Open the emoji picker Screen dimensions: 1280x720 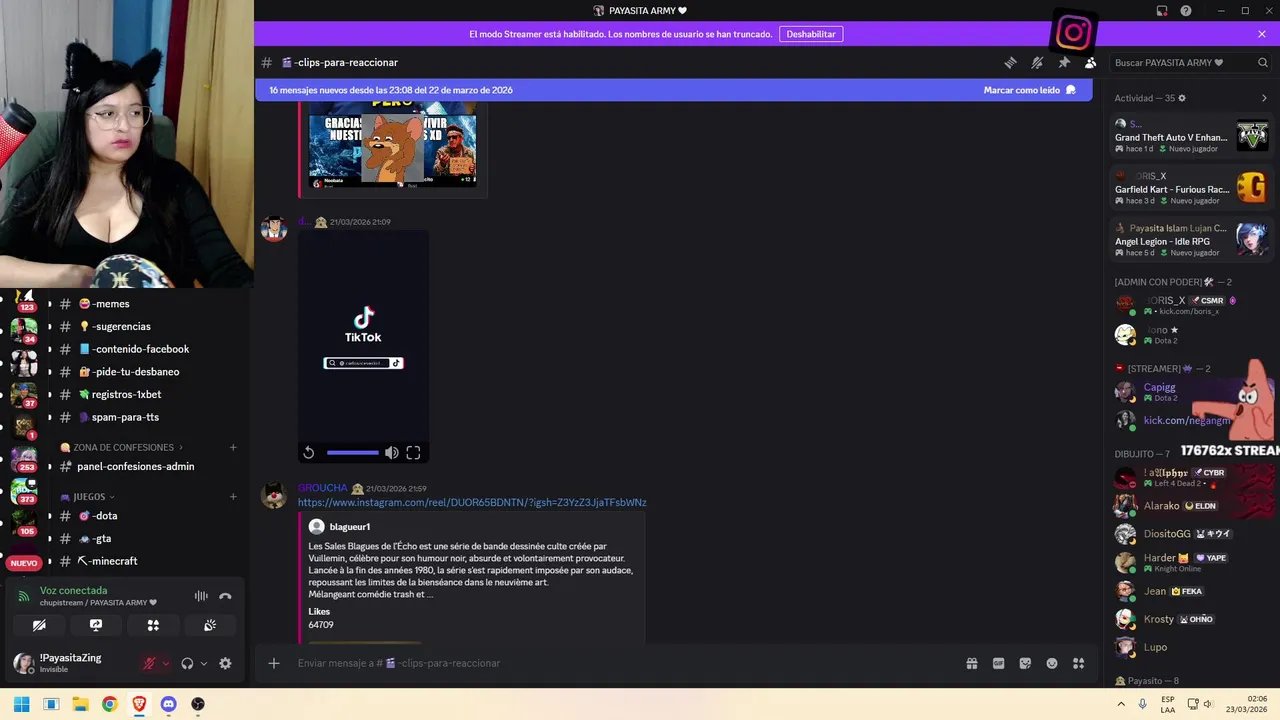[x=1052, y=663]
